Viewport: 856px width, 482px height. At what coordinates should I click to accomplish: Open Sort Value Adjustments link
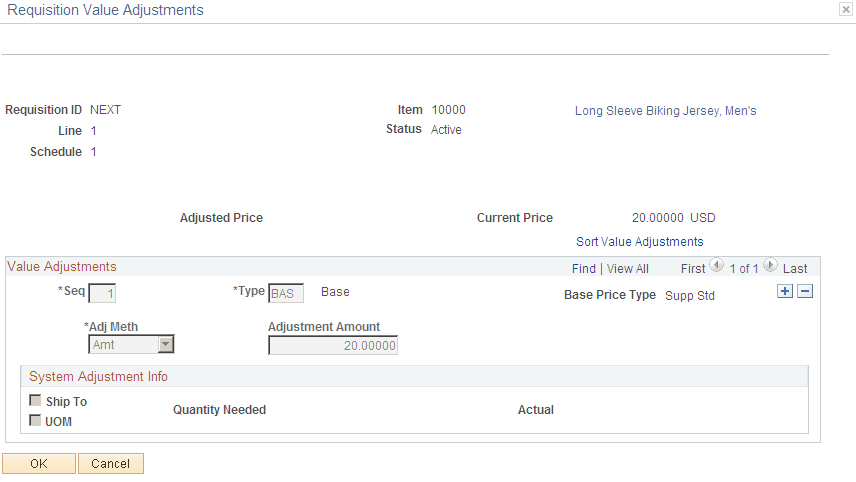click(x=639, y=242)
